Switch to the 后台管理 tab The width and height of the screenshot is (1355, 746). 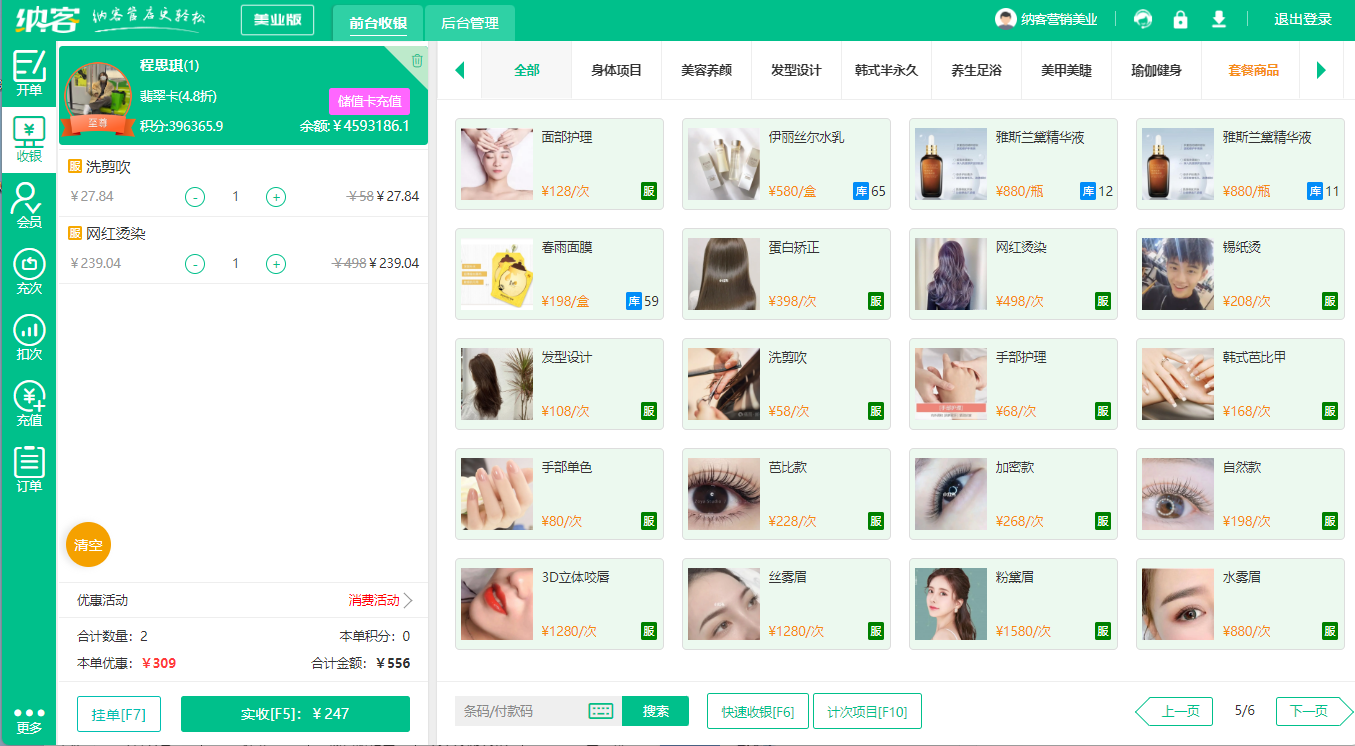coord(469,22)
